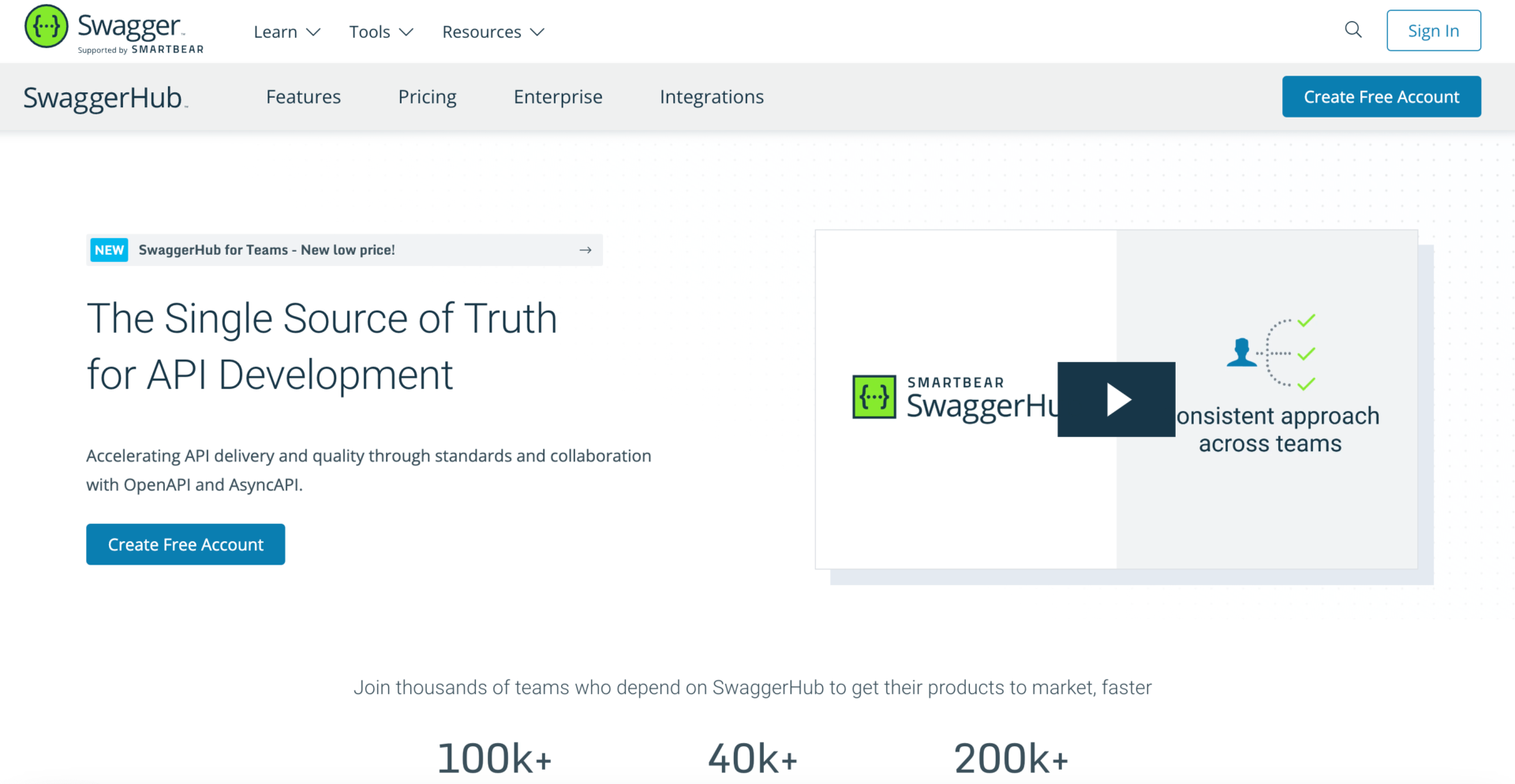Open the Integrations tab
Image resolution: width=1515 pixels, height=784 pixels.
(x=712, y=97)
